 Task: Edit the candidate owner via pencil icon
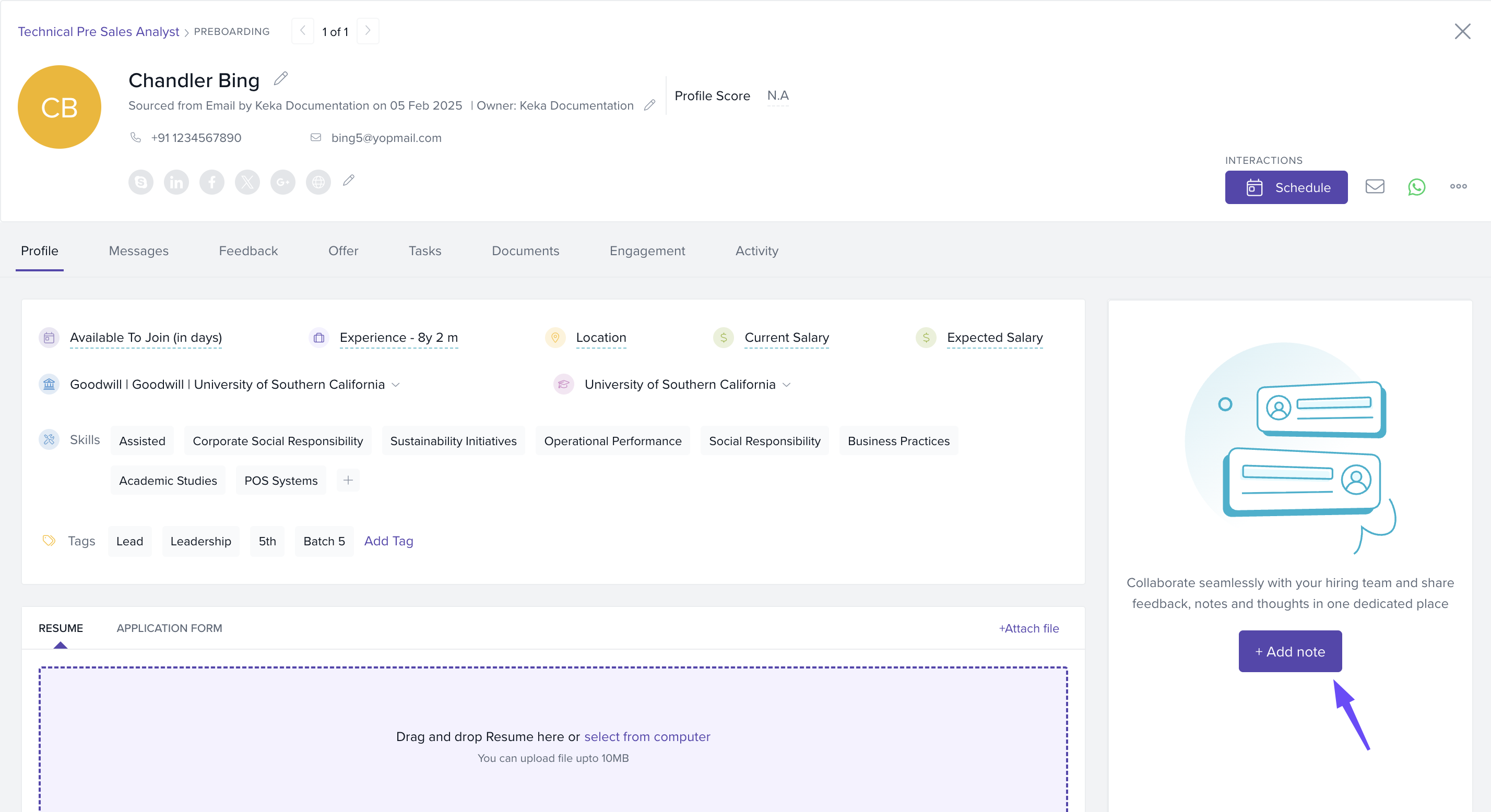pyautogui.click(x=649, y=105)
